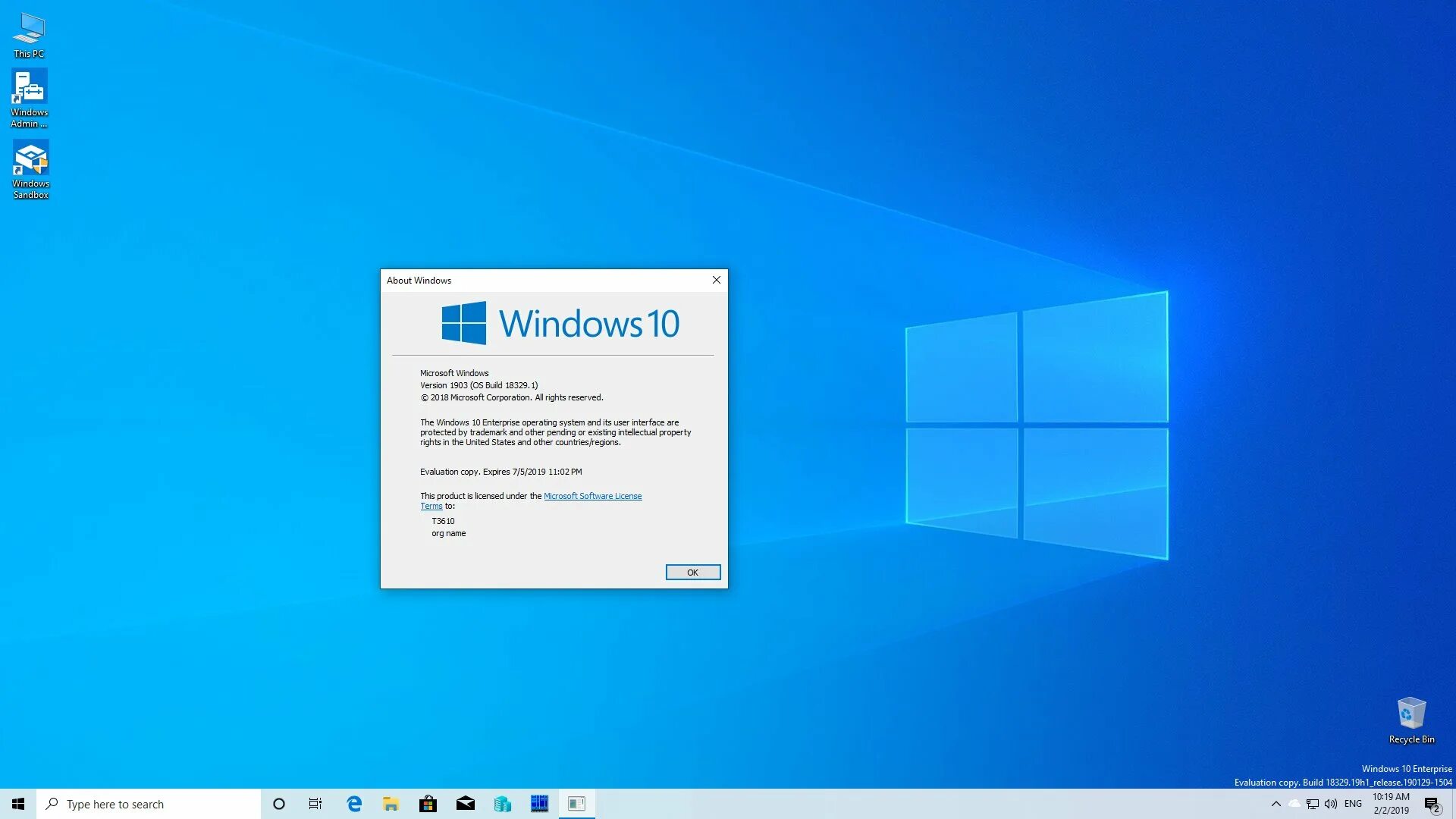
Task: Open Cortana from the taskbar
Action: tap(279, 804)
